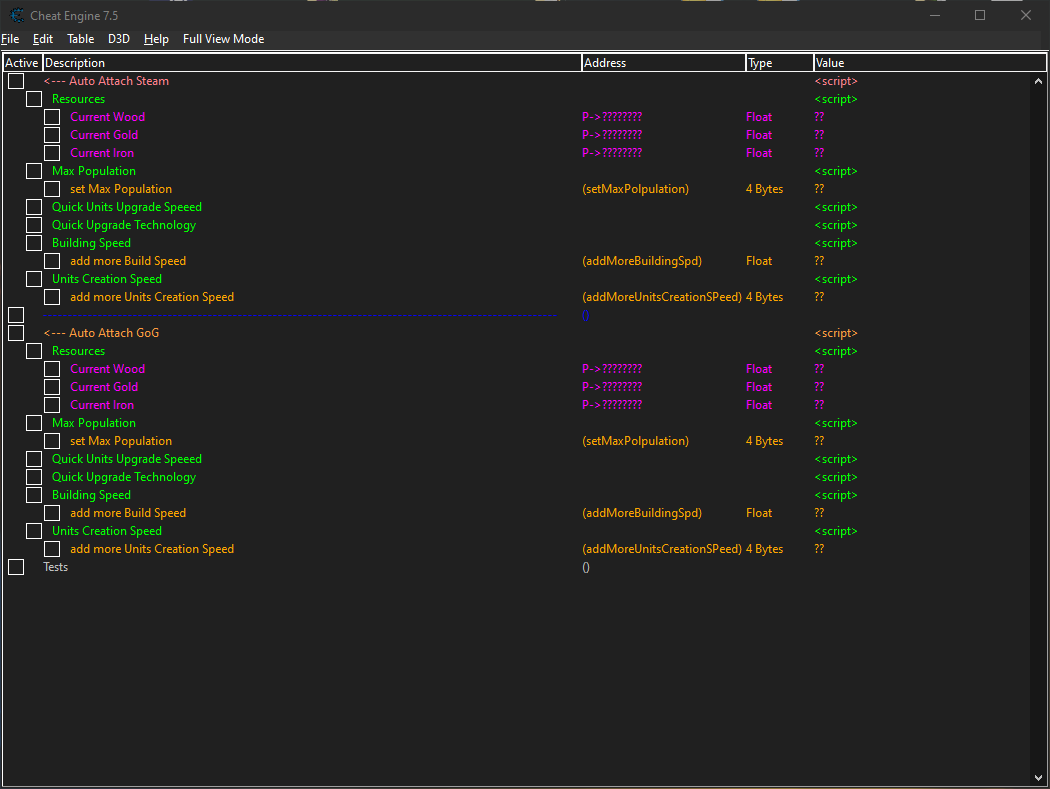The height and width of the screenshot is (789, 1050).
Task: Select the Tests row description
Action: pyautogui.click(x=56, y=567)
